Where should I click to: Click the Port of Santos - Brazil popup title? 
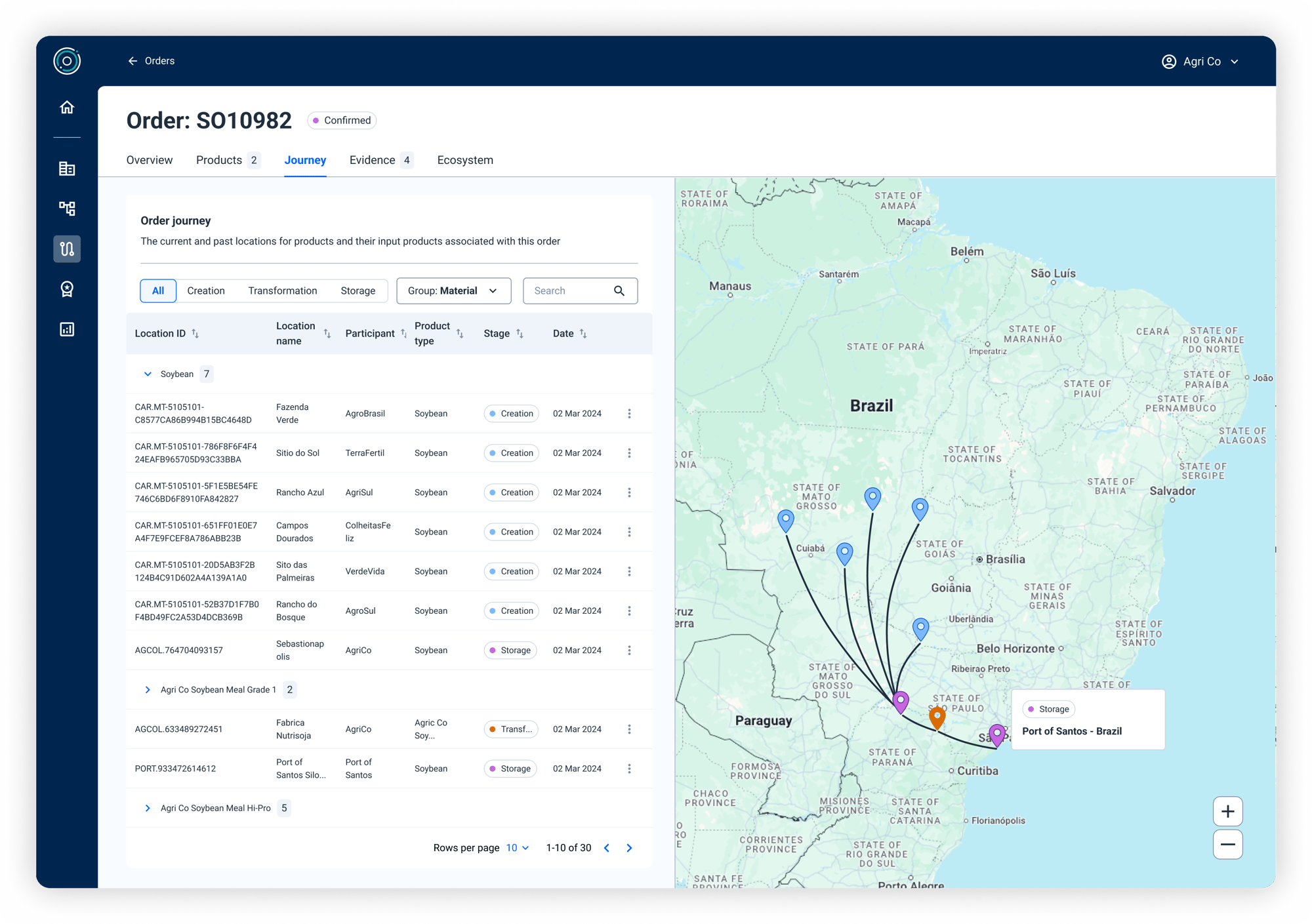[1072, 731]
